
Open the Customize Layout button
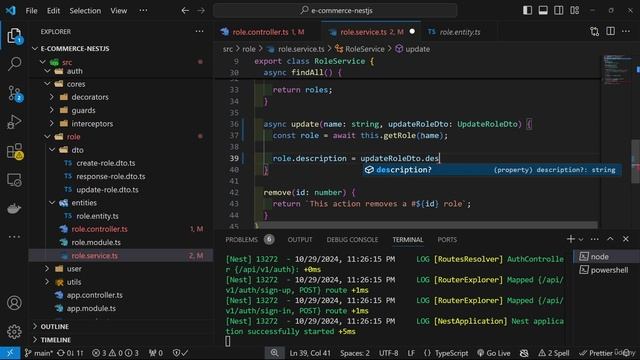pyautogui.click(x=575, y=10)
